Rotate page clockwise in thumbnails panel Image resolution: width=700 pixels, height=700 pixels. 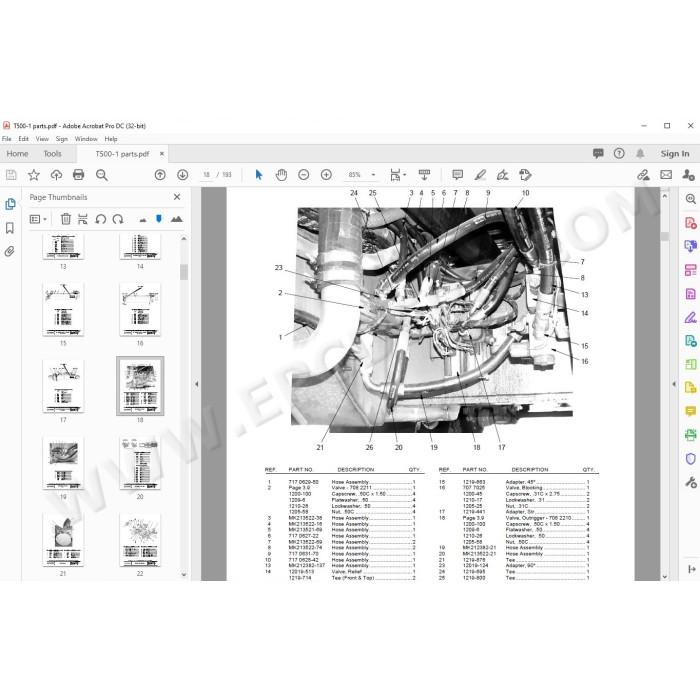118,219
